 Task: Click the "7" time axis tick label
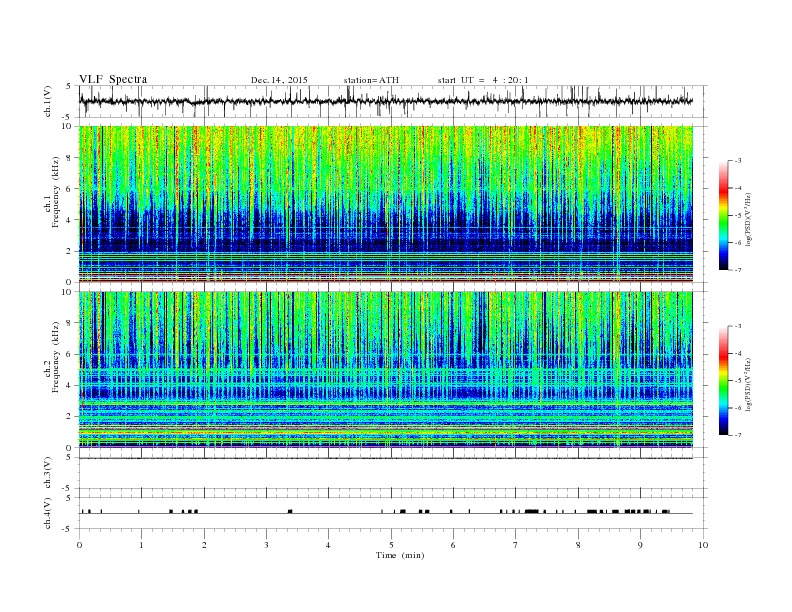pos(516,545)
